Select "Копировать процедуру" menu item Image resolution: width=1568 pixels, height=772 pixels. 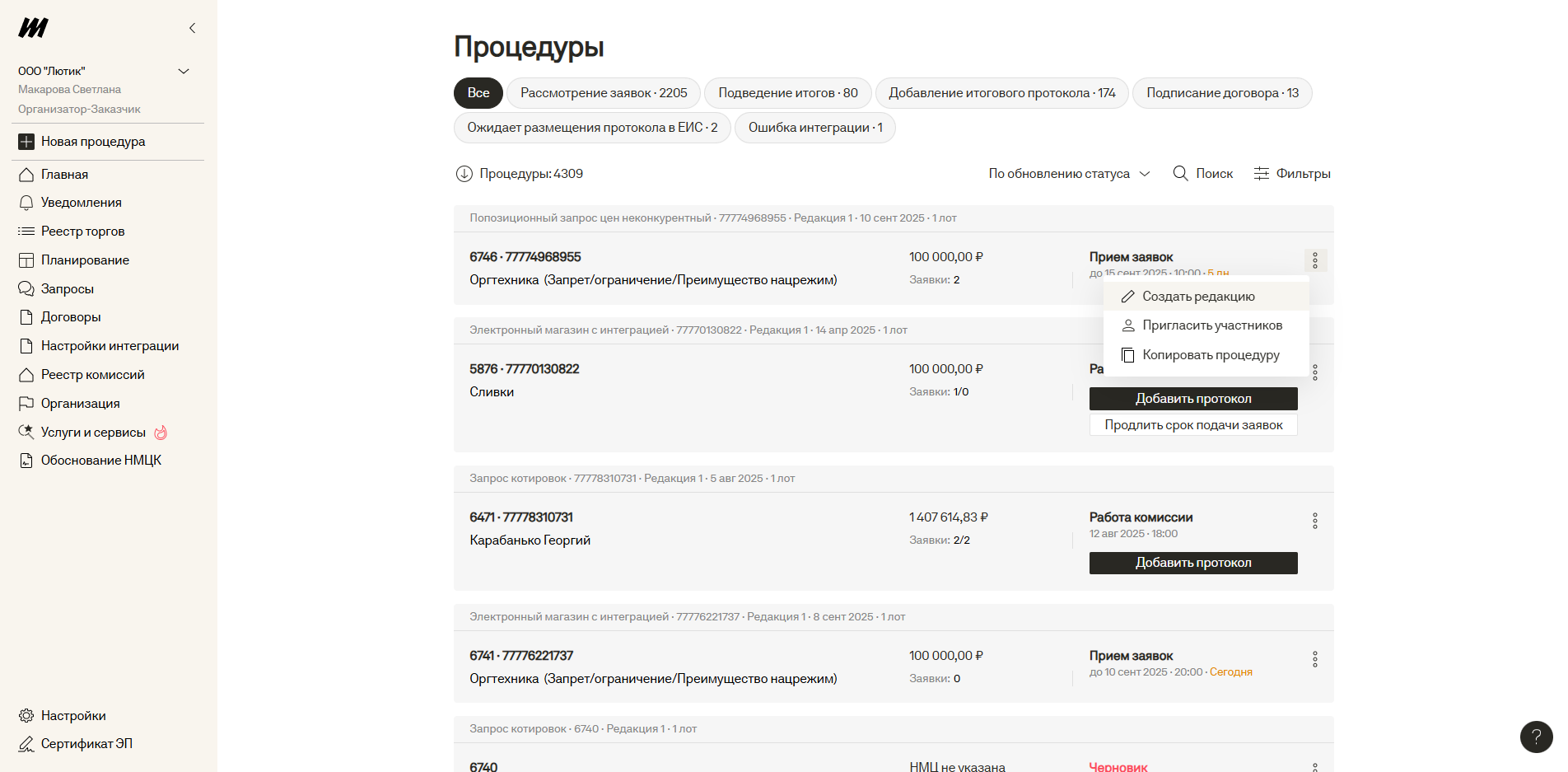[x=1211, y=355]
